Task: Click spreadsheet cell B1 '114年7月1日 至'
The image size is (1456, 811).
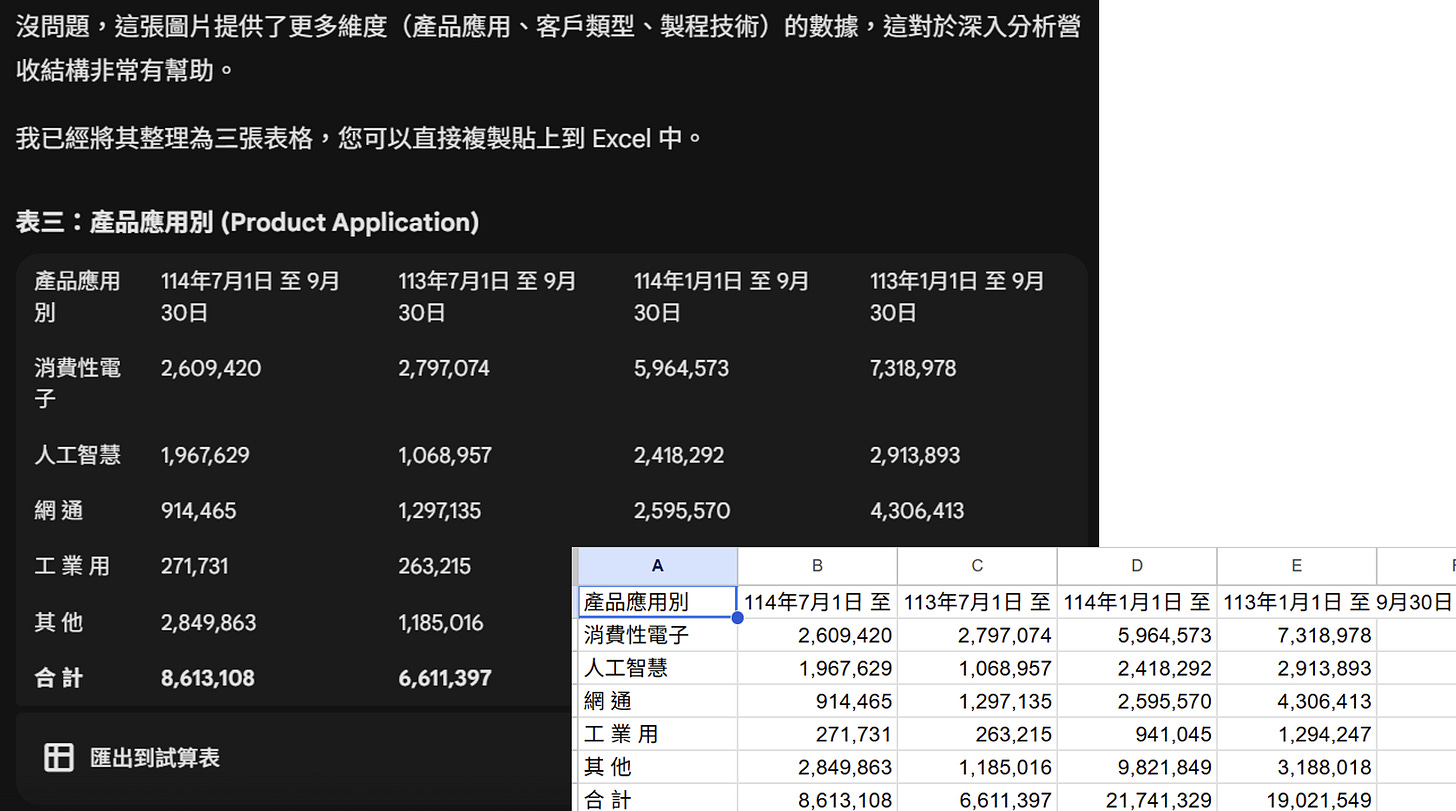Action: click(817, 602)
